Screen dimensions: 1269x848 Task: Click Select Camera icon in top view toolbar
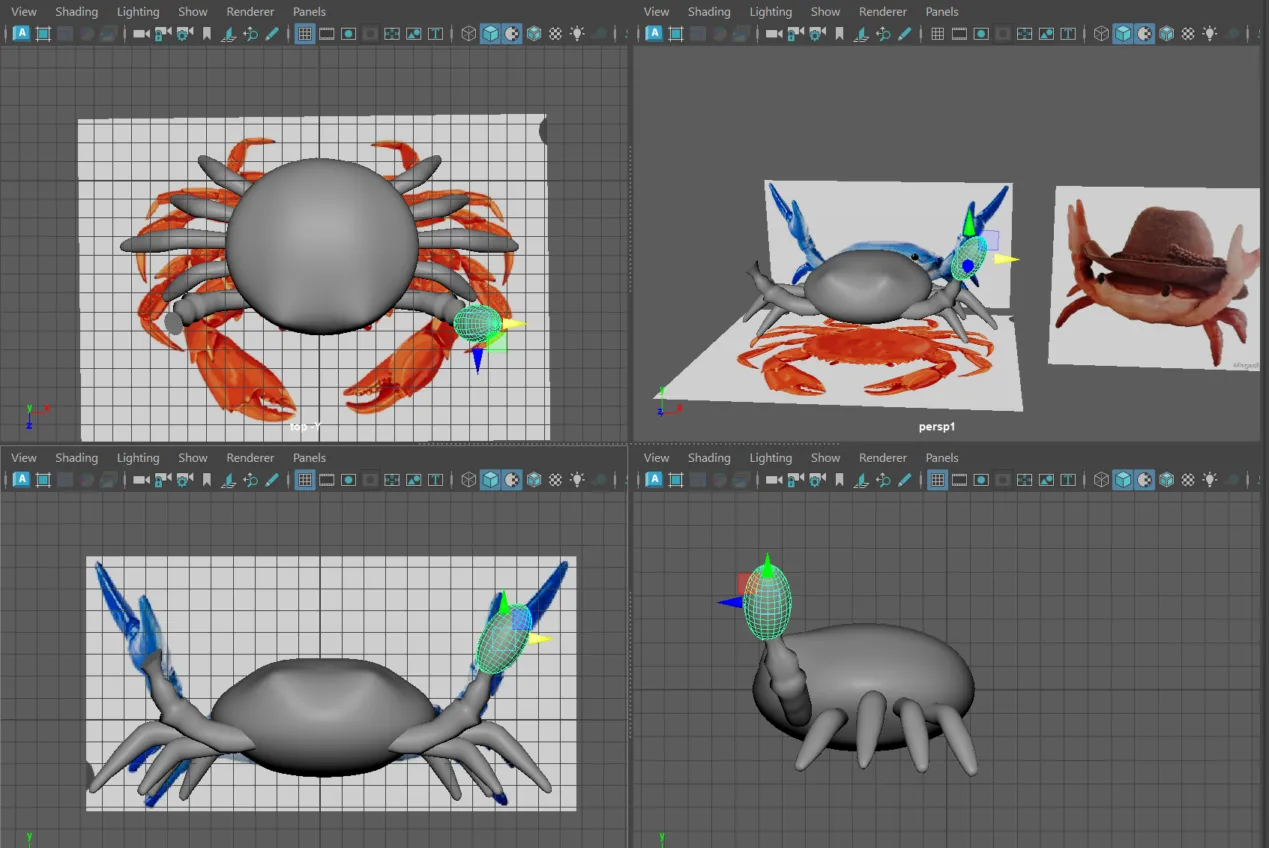point(141,33)
